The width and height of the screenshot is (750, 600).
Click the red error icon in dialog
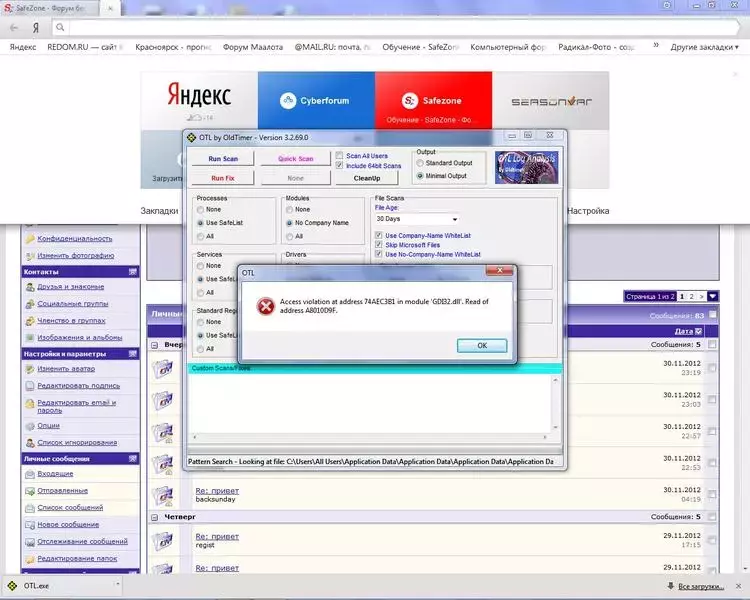pos(265,306)
